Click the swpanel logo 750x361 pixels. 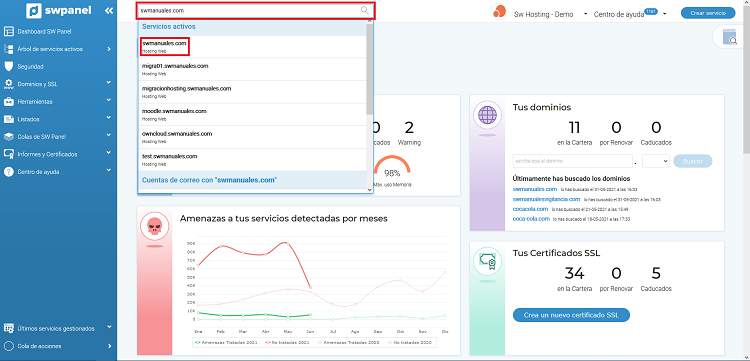(x=59, y=10)
